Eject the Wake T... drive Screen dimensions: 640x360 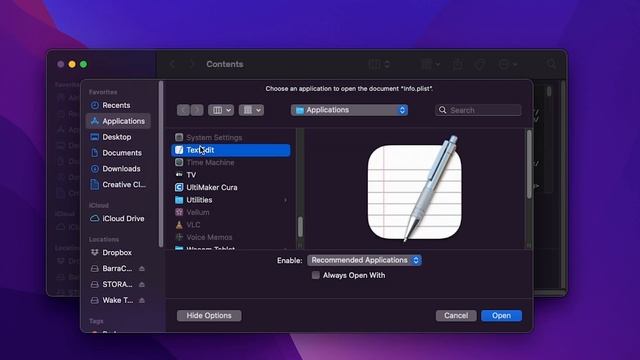click(142, 300)
